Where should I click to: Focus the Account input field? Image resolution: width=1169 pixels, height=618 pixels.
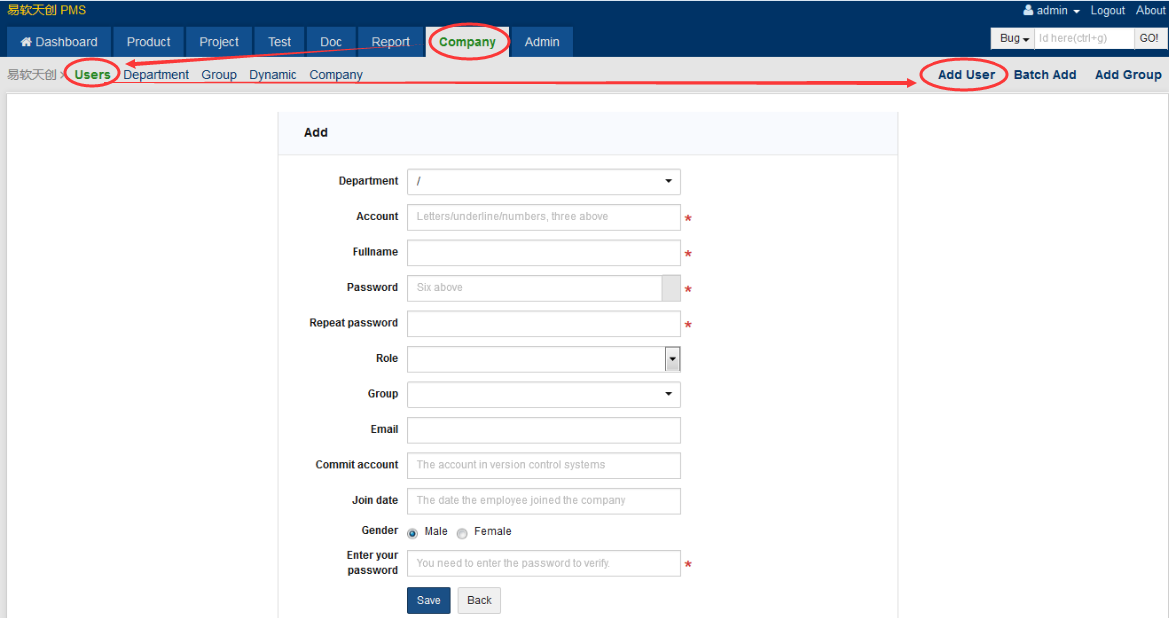point(543,217)
